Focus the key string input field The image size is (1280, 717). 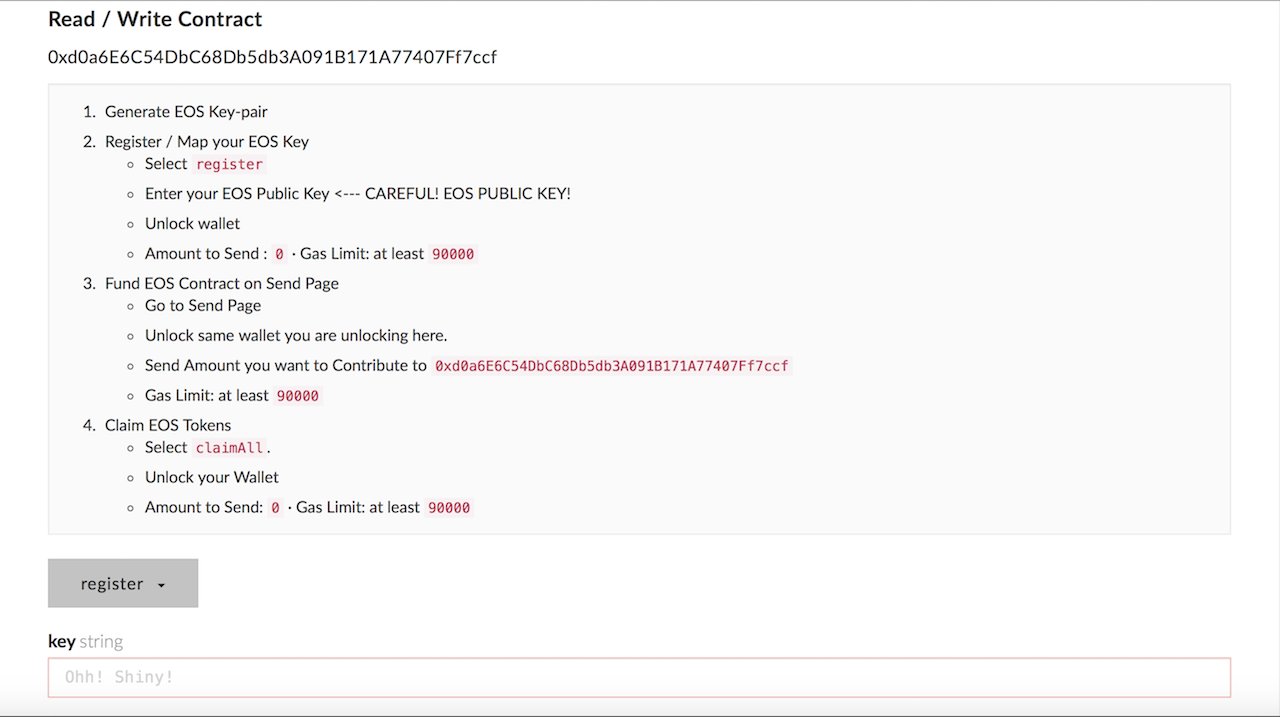click(638, 677)
